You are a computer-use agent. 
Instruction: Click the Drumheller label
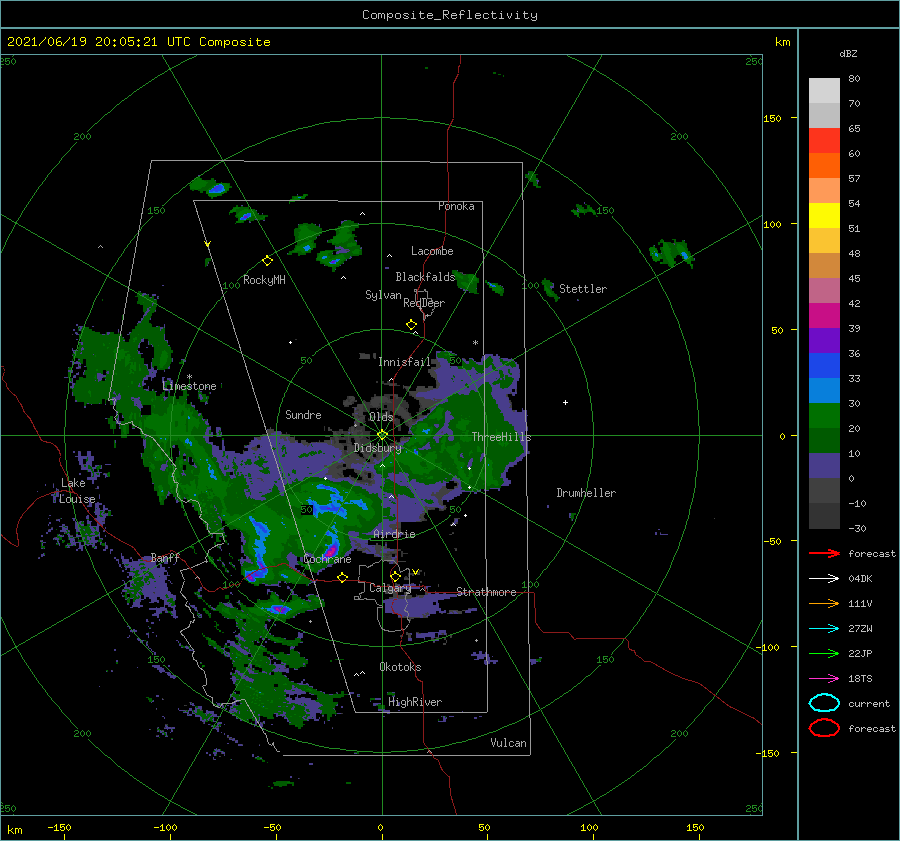586,493
